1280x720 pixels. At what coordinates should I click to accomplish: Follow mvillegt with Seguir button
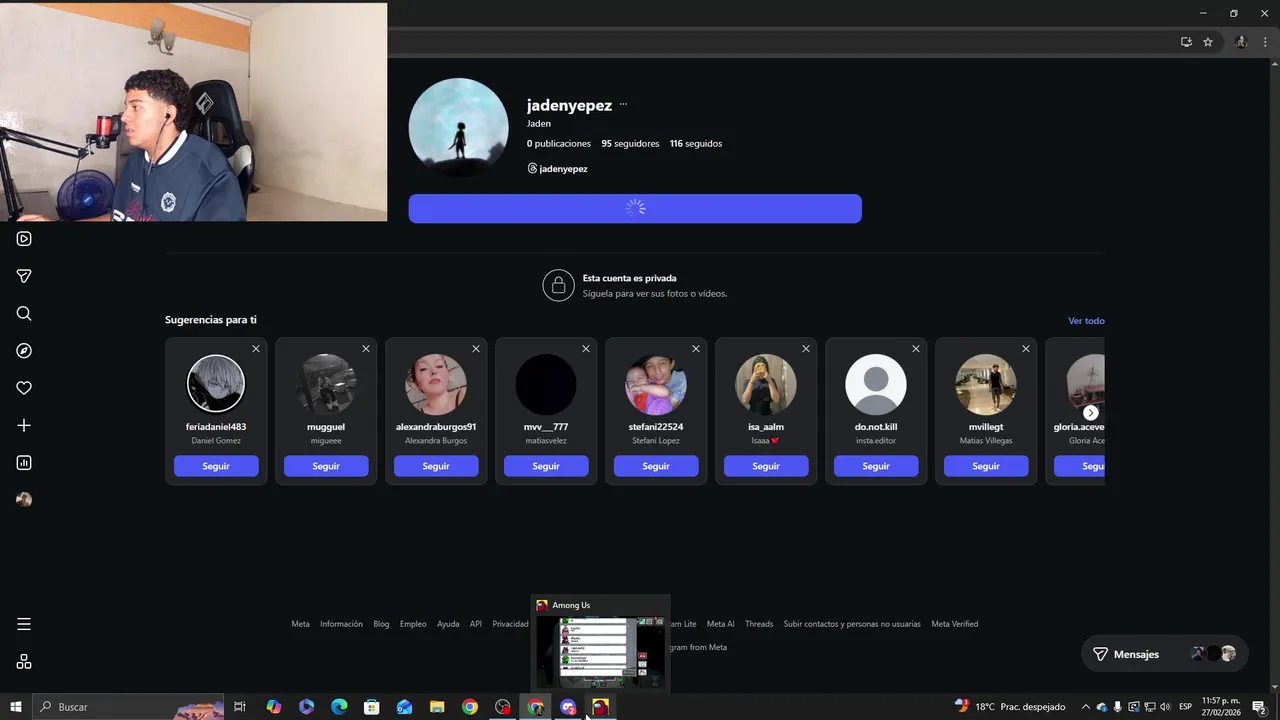[986, 466]
